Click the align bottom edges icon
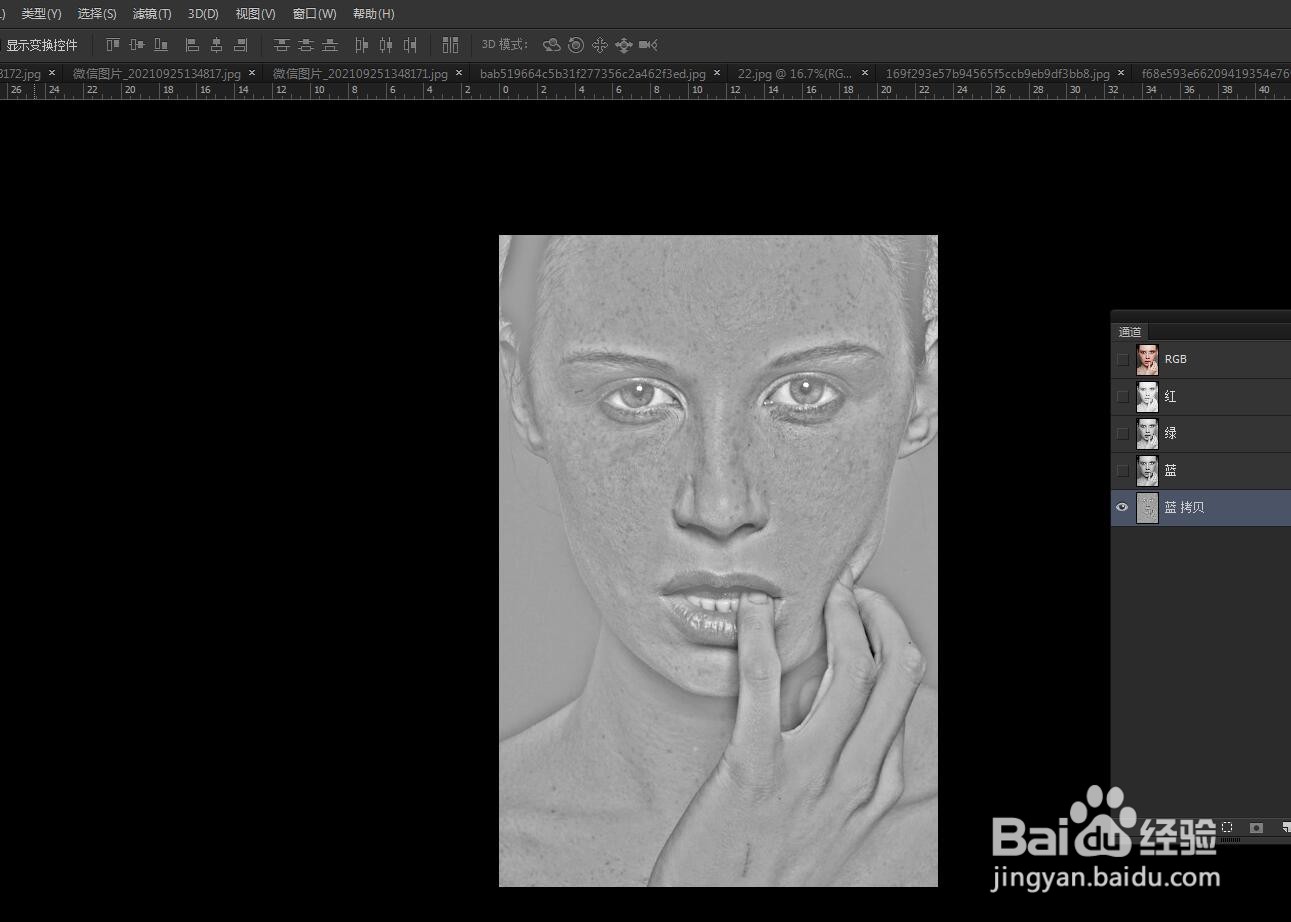The height and width of the screenshot is (922, 1291). pyautogui.click(x=161, y=45)
